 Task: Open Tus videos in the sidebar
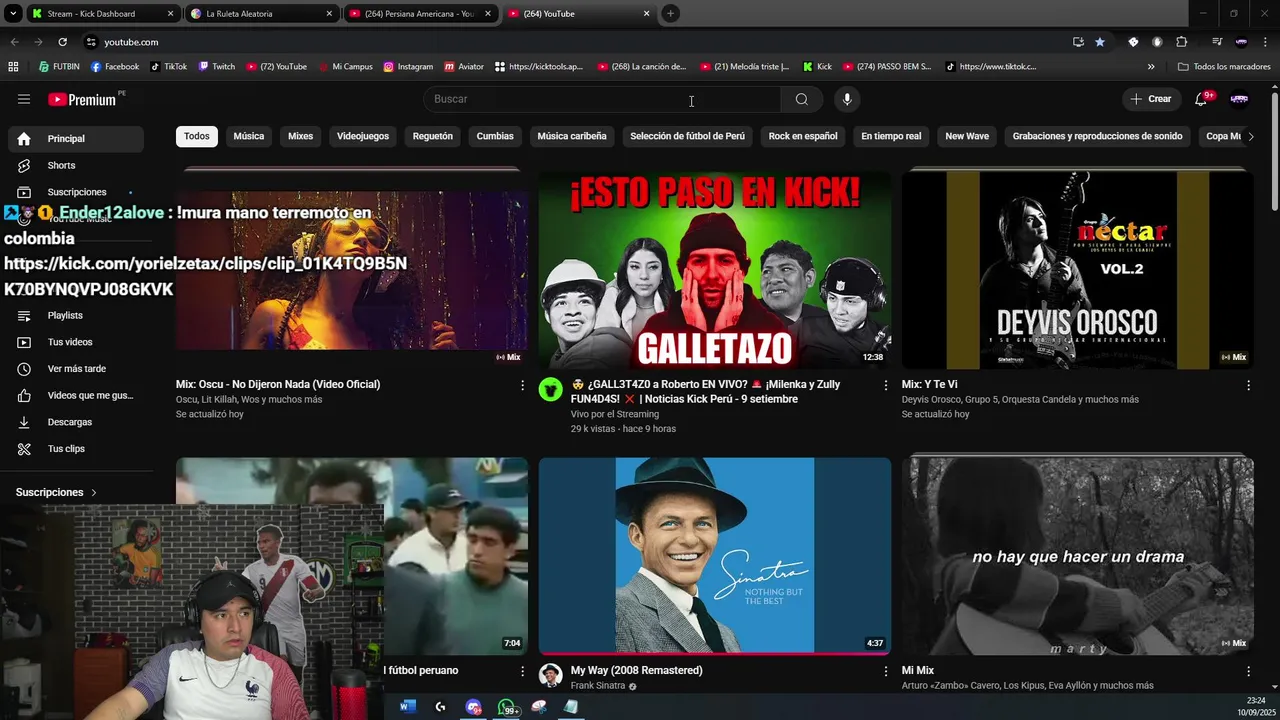pos(76,342)
